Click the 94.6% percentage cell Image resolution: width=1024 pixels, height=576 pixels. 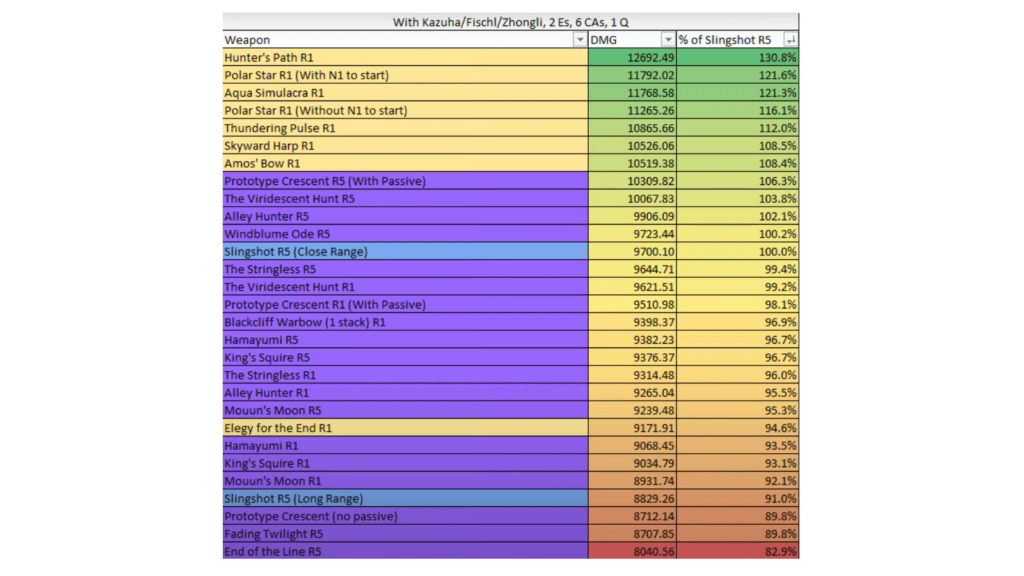[x=737, y=428]
